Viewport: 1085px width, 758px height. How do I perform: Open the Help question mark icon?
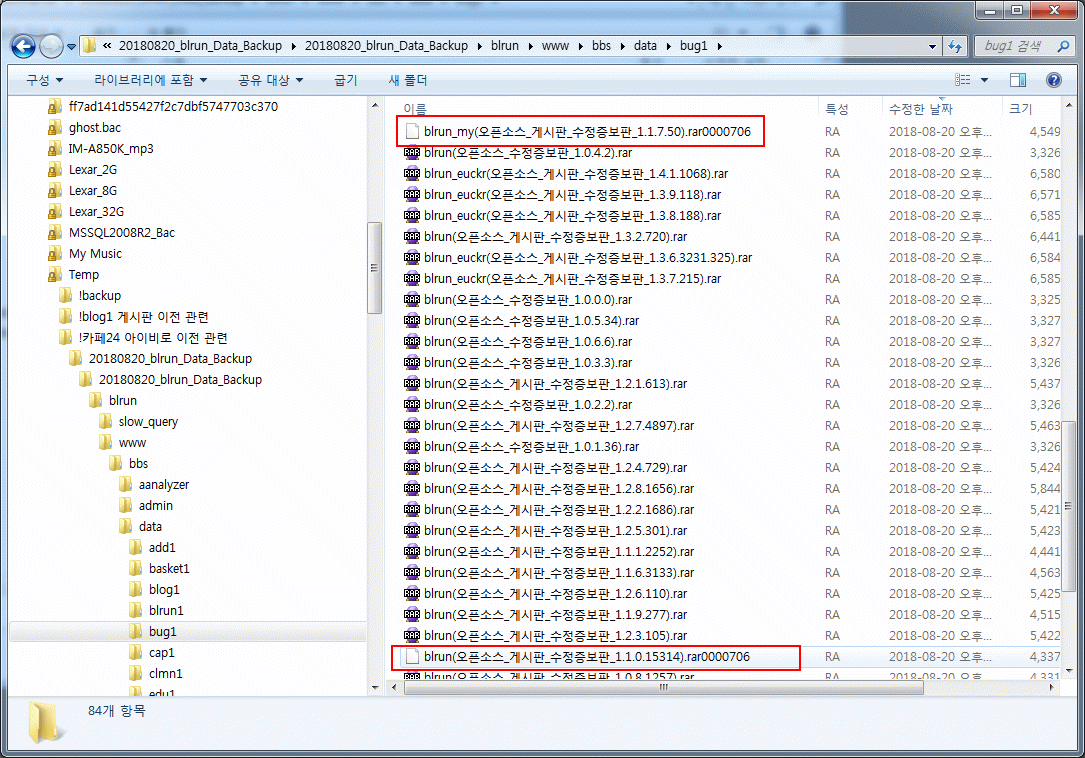tap(1053, 80)
